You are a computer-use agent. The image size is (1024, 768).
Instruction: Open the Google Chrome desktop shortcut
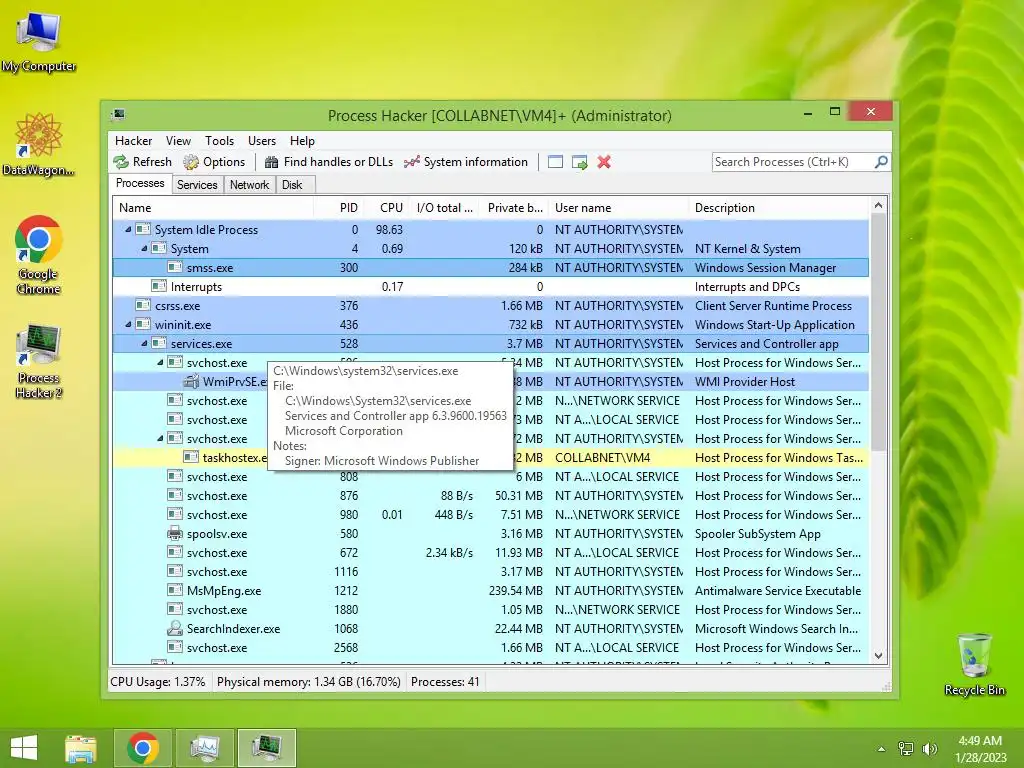coord(39,255)
